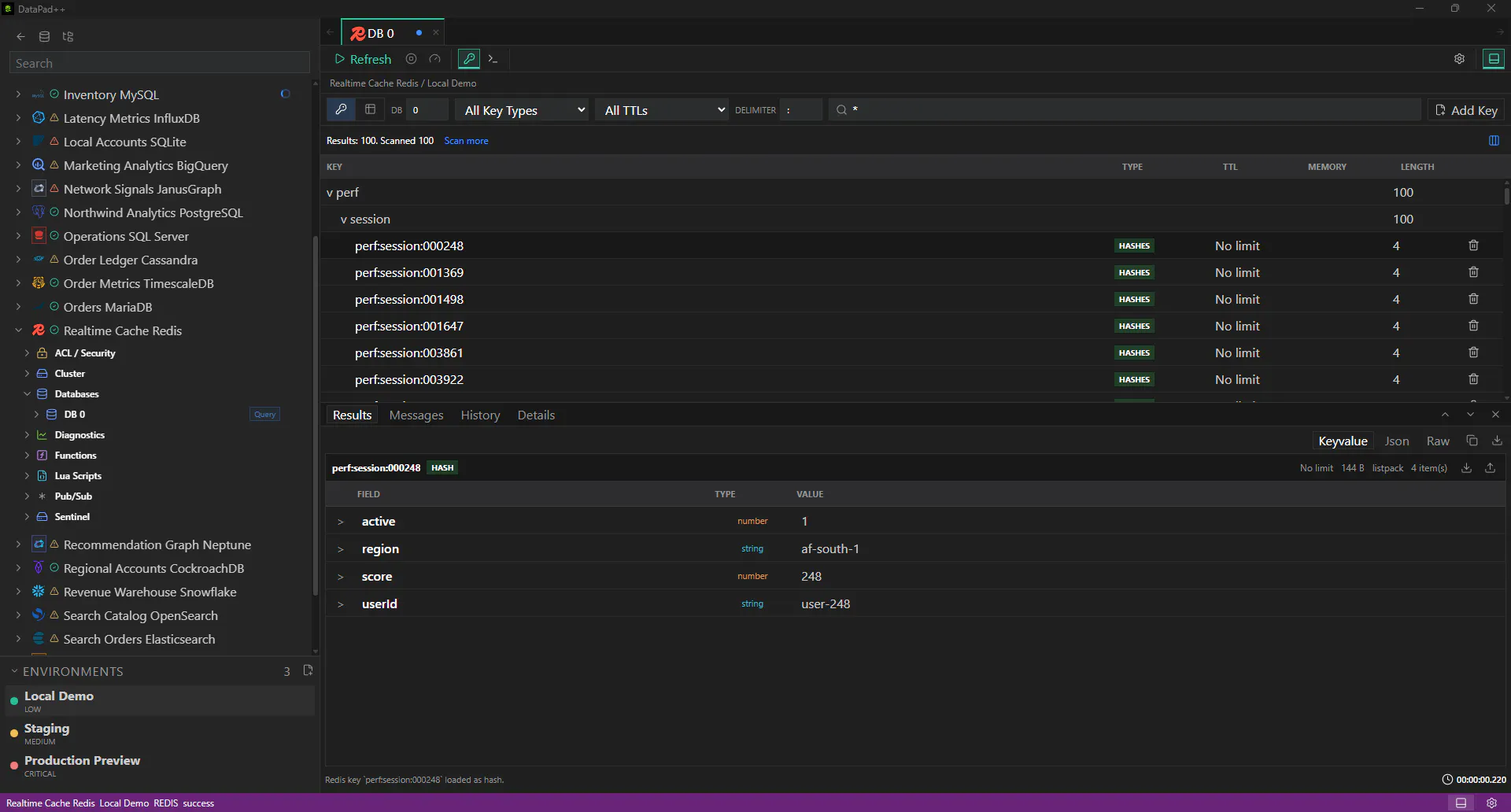Viewport: 1511px width, 812px height.
Task: Select the key browser tool icon in toolbar
Action: click(469, 59)
